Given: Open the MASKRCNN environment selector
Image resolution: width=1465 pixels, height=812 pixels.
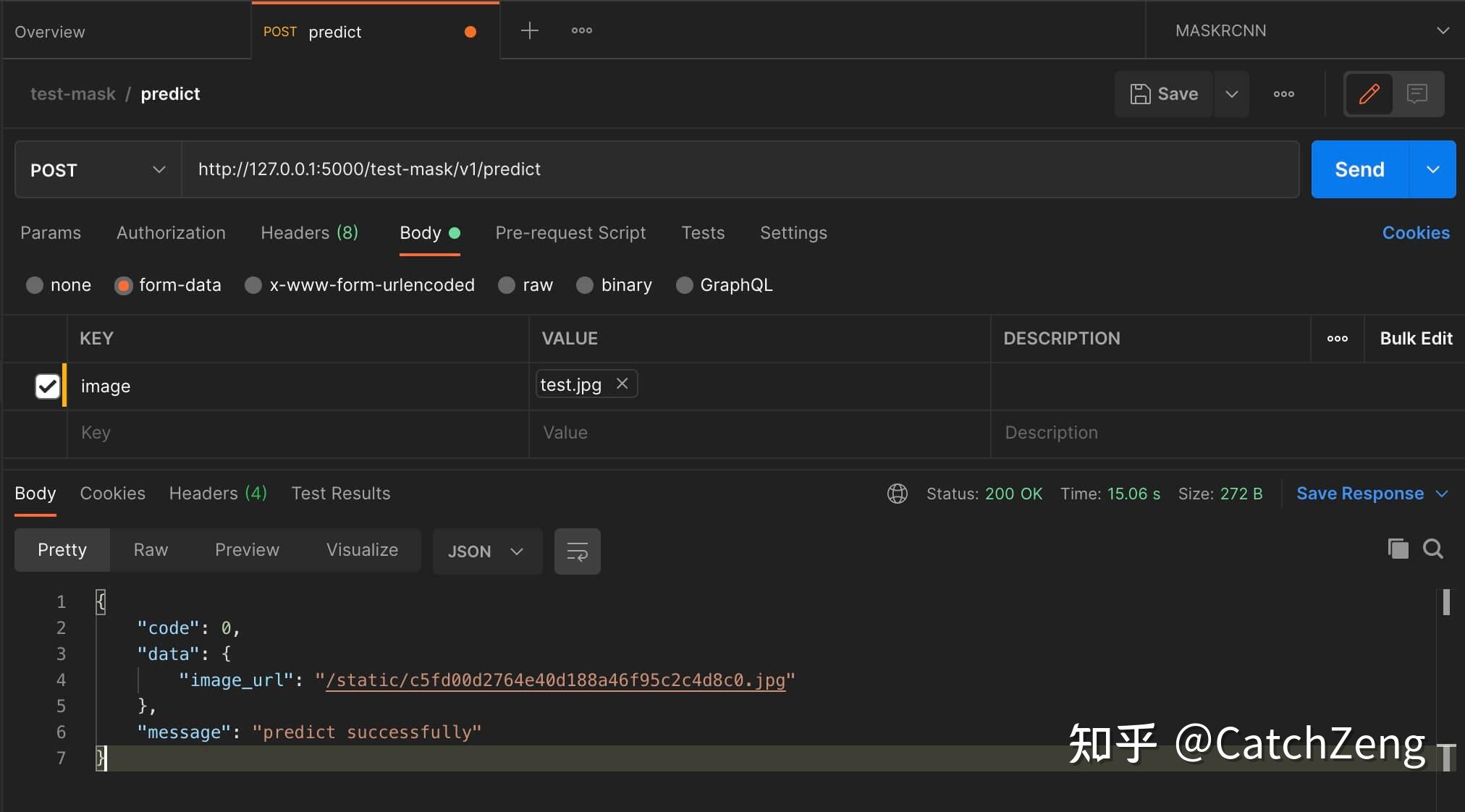Looking at the screenshot, I should pos(1304,30).
